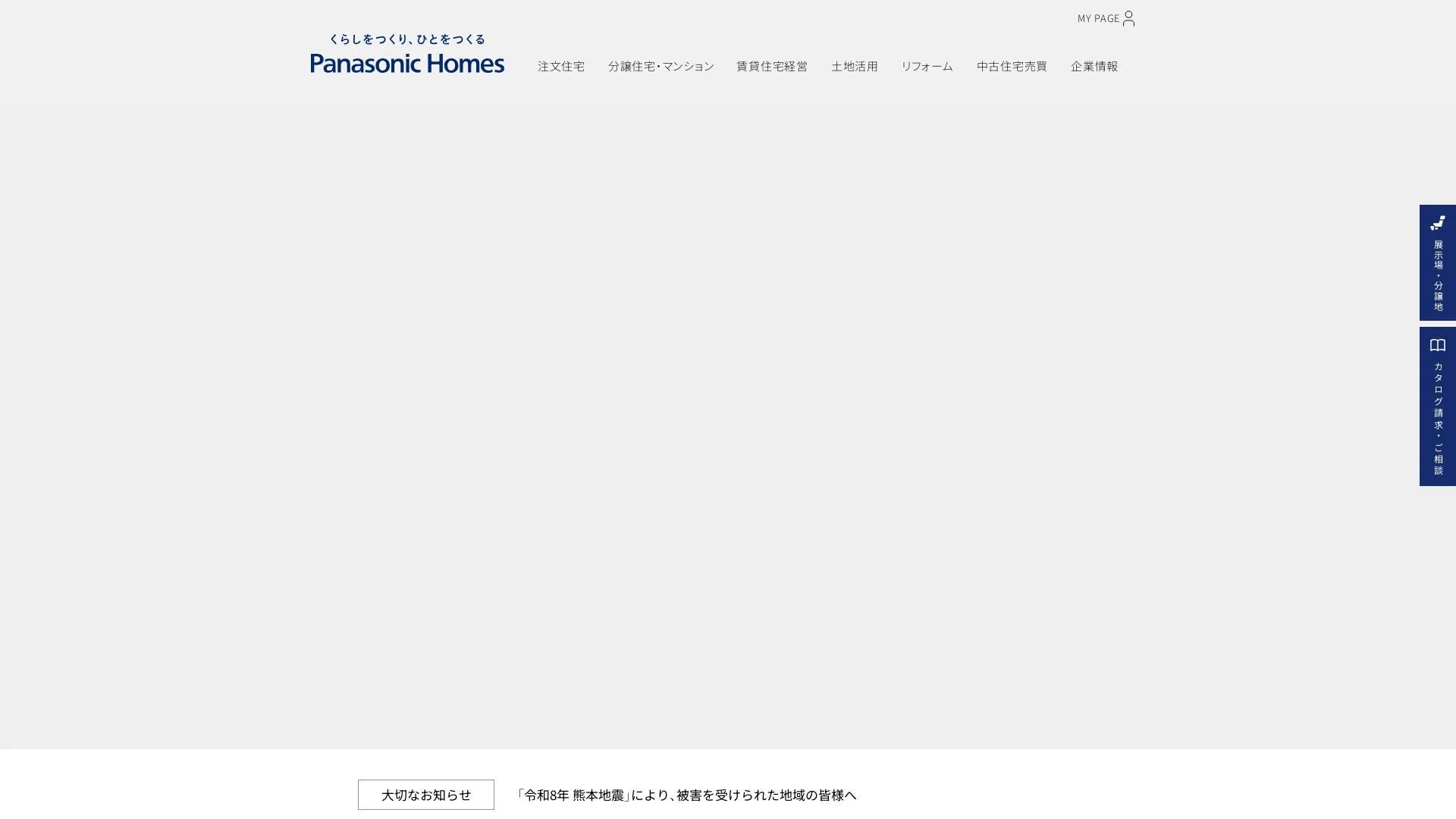This screenshot has width=1456, height=819.
Task: Open the 分譲住宅・マンション menu
Action: pyautogui.click(x=661, y=67)
